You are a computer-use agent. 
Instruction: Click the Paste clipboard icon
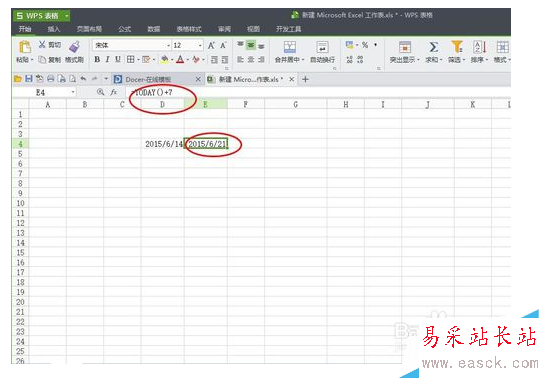24,47
